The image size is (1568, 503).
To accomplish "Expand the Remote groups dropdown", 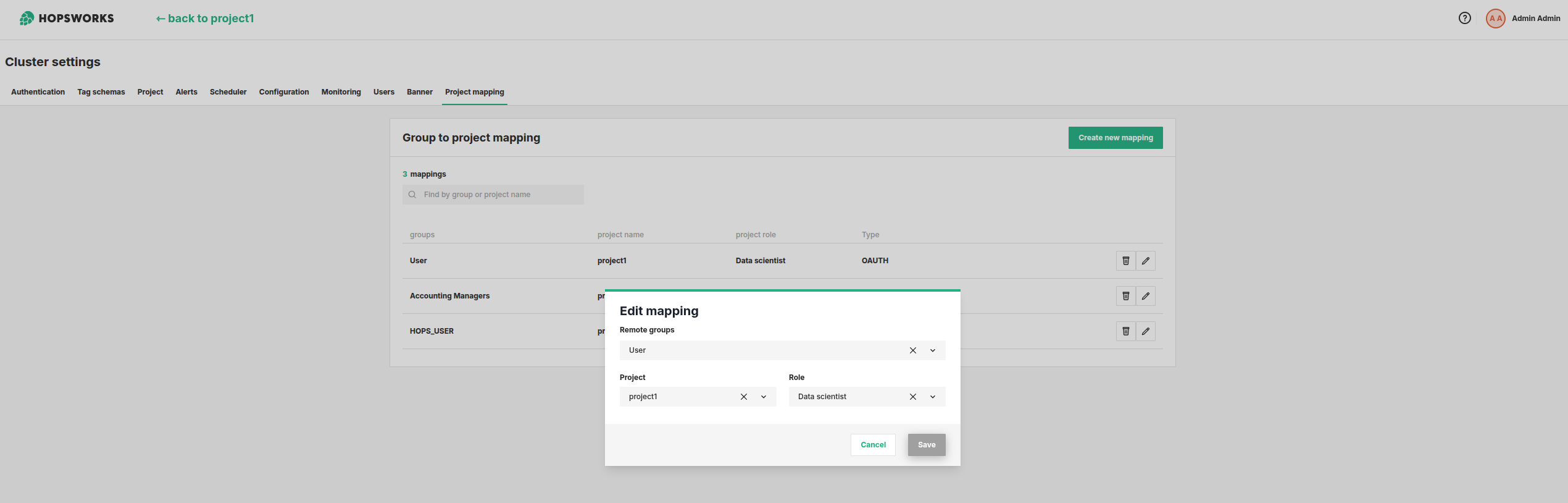I will [933, 350].
